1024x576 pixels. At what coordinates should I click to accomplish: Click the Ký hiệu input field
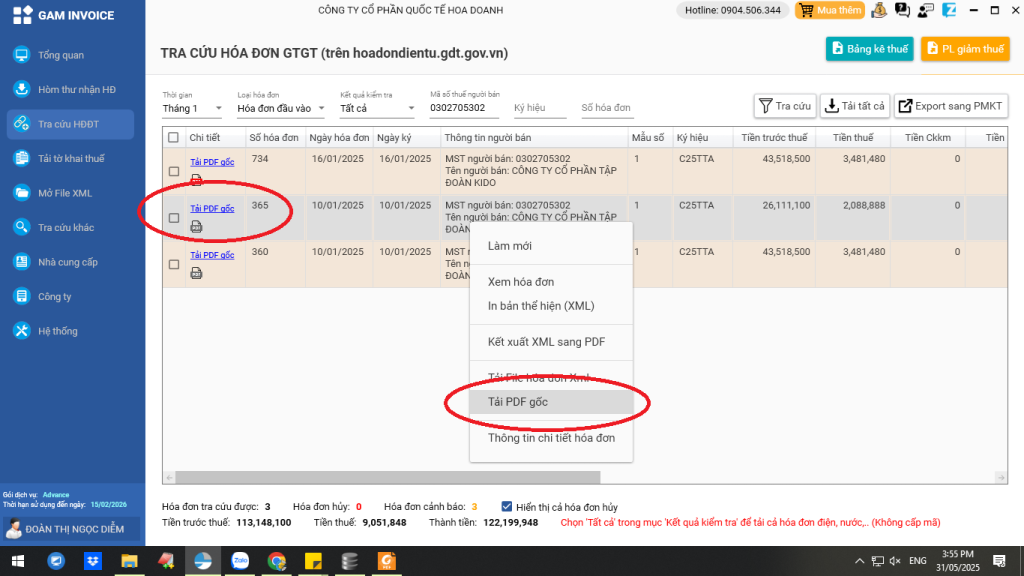539,108
